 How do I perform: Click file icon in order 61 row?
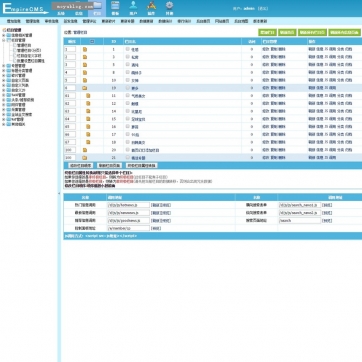88,96
